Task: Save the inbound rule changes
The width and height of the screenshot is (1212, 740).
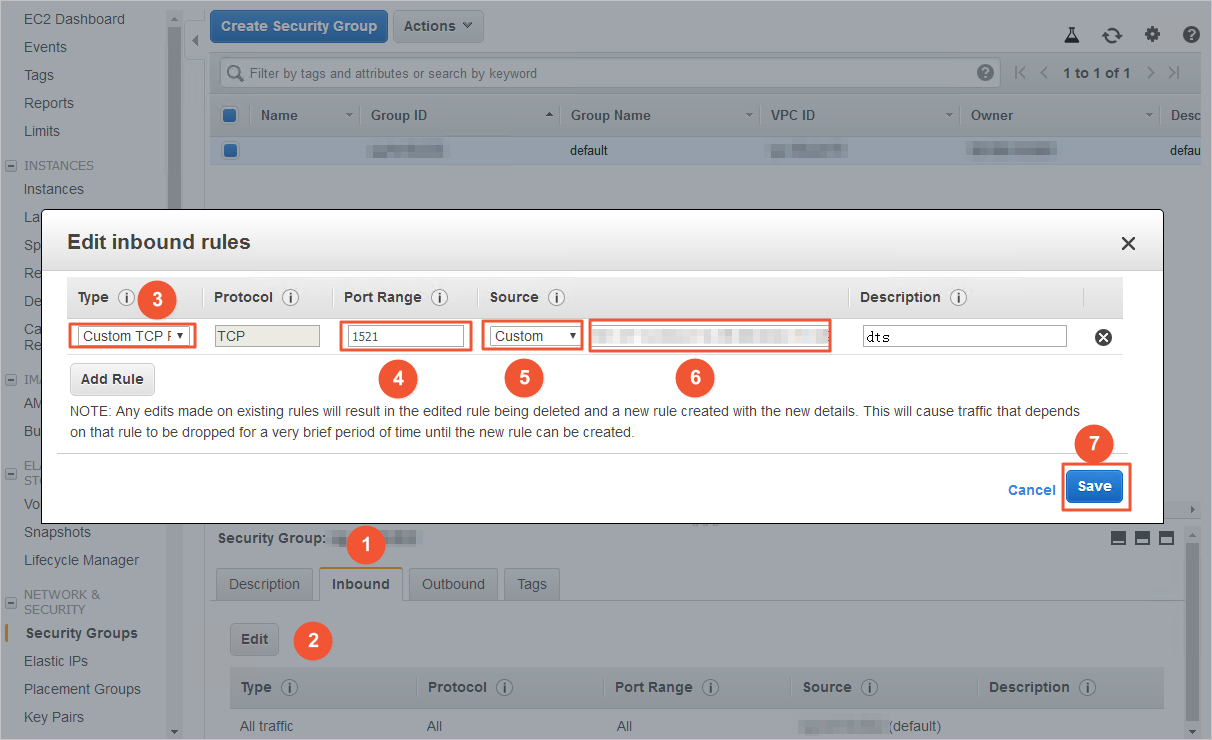Action: [x=1094, y=486]
